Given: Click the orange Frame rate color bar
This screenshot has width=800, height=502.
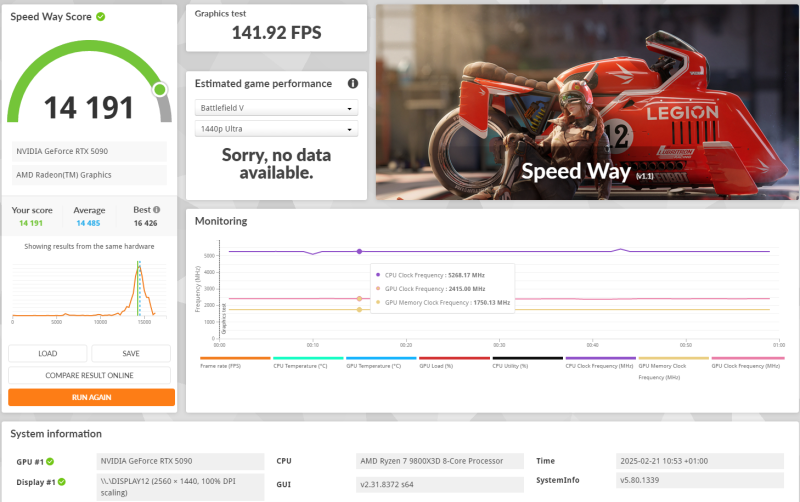Looking at the screenshot, I should 235,358.
